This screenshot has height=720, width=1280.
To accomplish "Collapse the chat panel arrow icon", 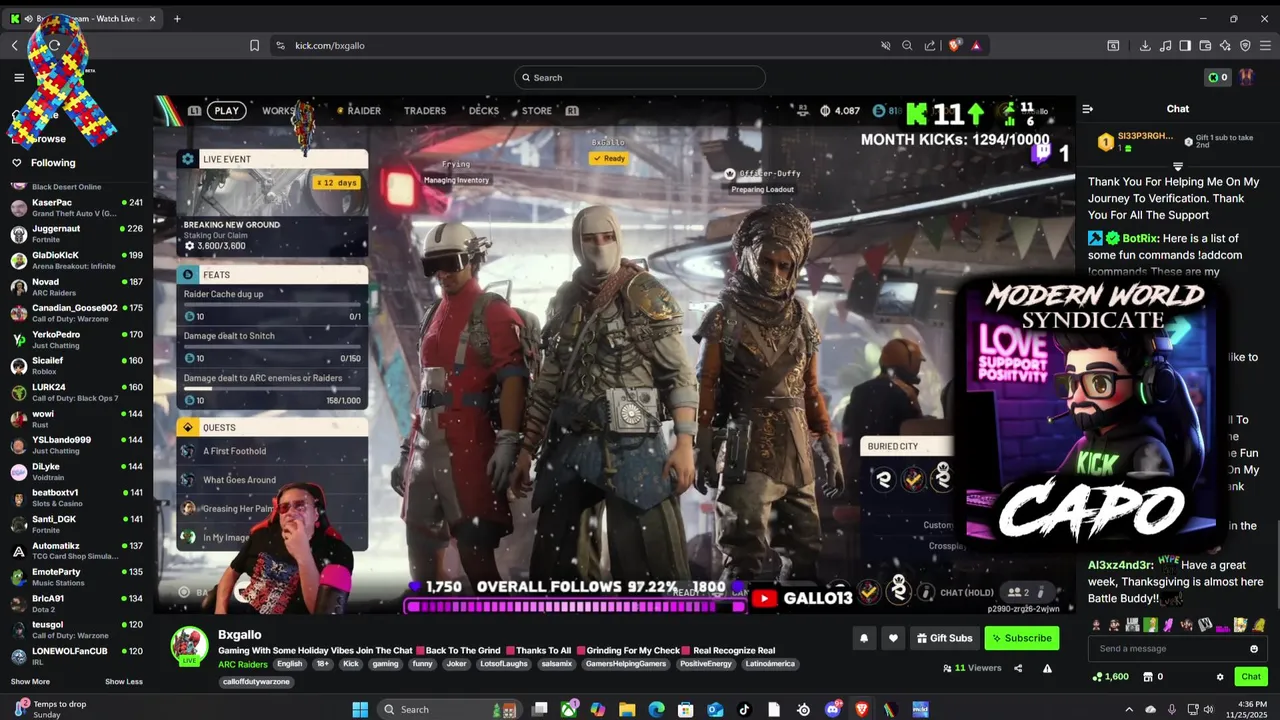I will pos(1088,109).
